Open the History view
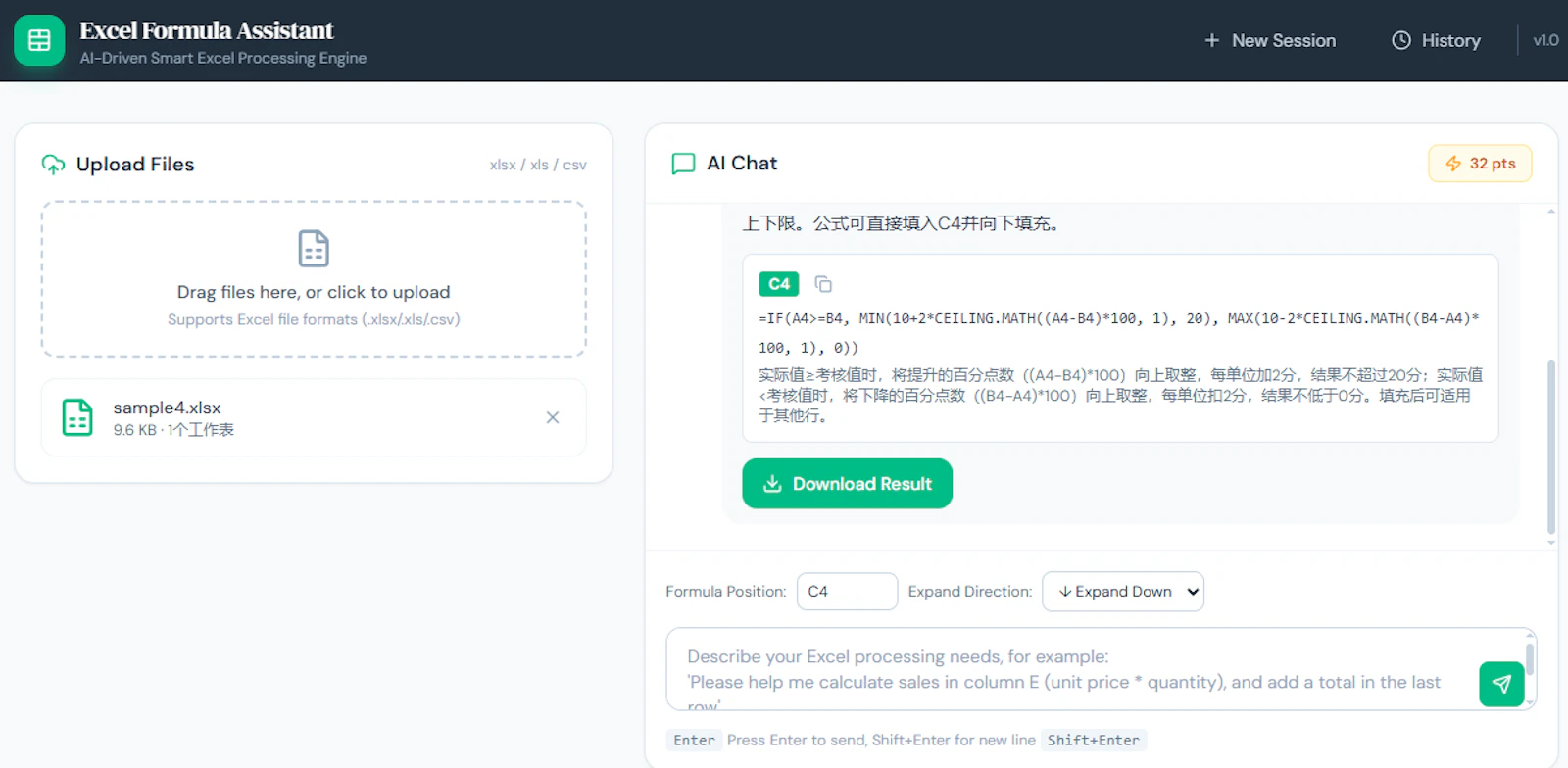The height and width of the screenshot is (768, 1568). pyautogui.click(x=1437, y=40)
